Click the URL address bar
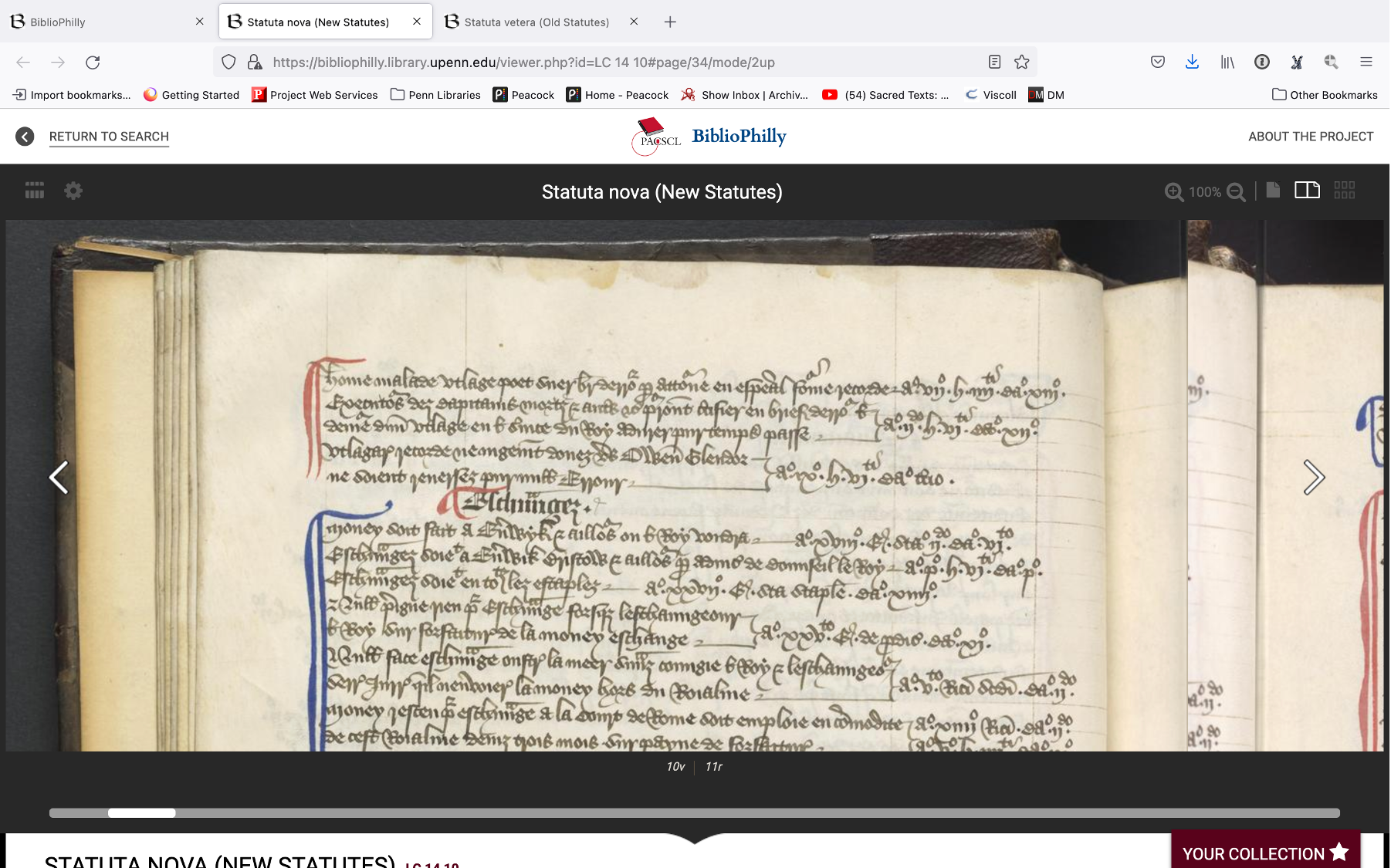 [625, 62]
